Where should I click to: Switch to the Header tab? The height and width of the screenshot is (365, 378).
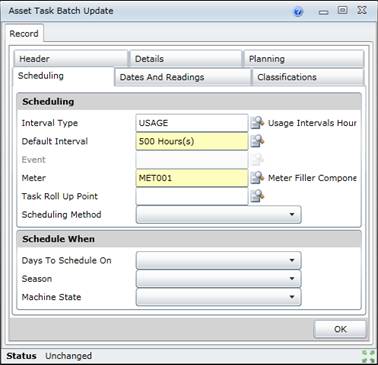71,59
